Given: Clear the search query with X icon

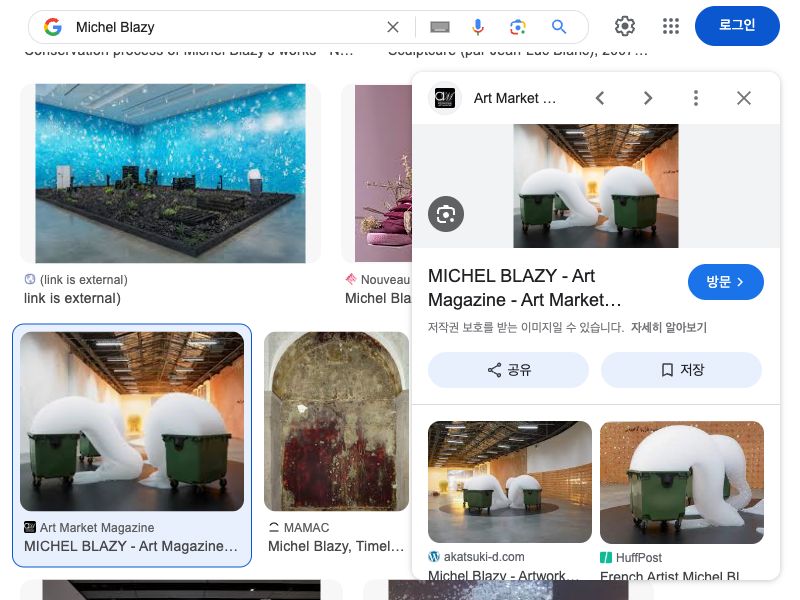Looking at the screenshot, I should click(x=392, y=27).
